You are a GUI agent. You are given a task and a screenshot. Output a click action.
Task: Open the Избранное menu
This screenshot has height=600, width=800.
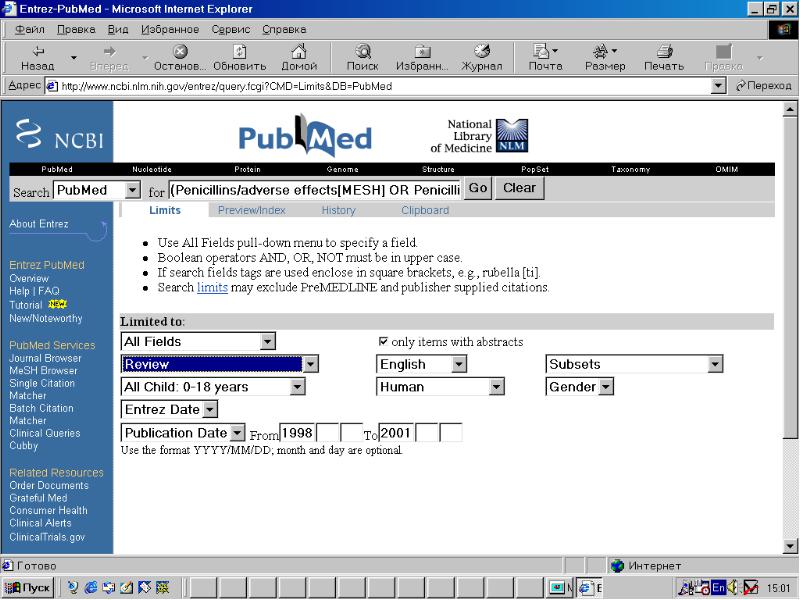coord(170,30)
